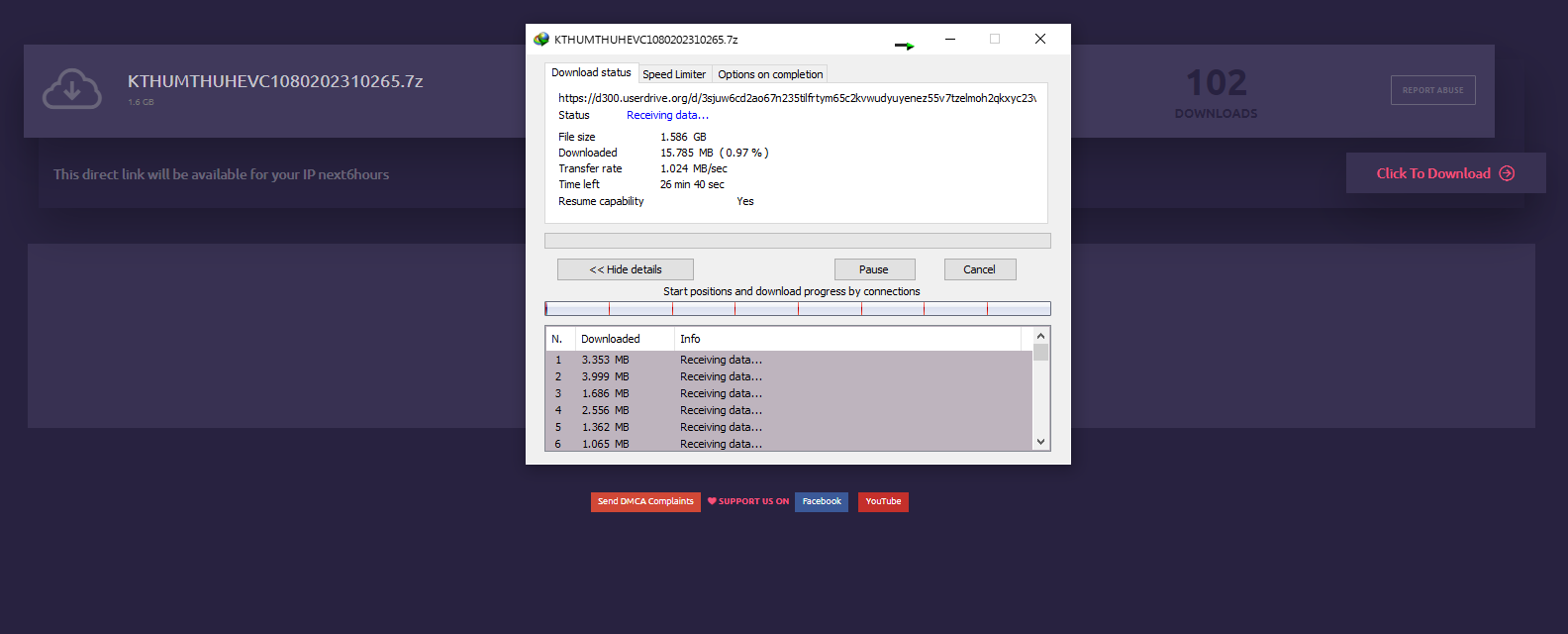Click the connections list scrollbar thumb
Screen dimensions: 1568x634
coord(1040,353)
